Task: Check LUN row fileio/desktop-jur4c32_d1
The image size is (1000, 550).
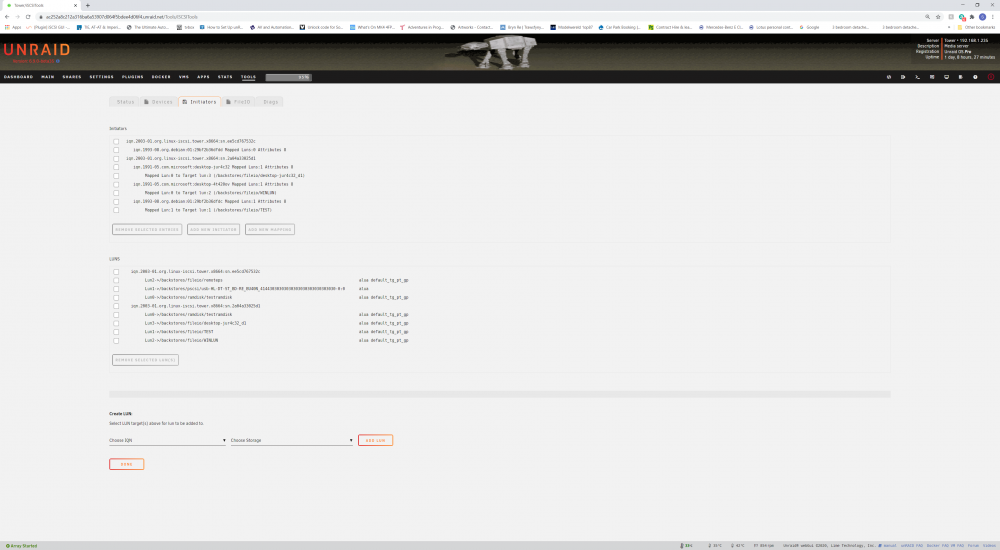Action: point(116,323)
